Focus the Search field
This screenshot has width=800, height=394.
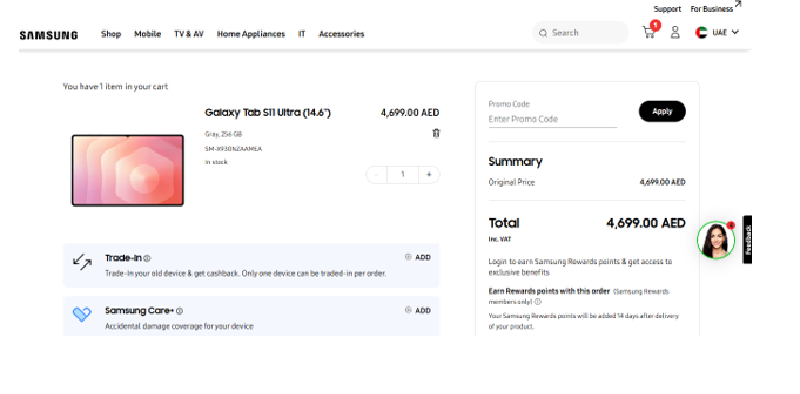pyautogui.click(x=580, y=33)
